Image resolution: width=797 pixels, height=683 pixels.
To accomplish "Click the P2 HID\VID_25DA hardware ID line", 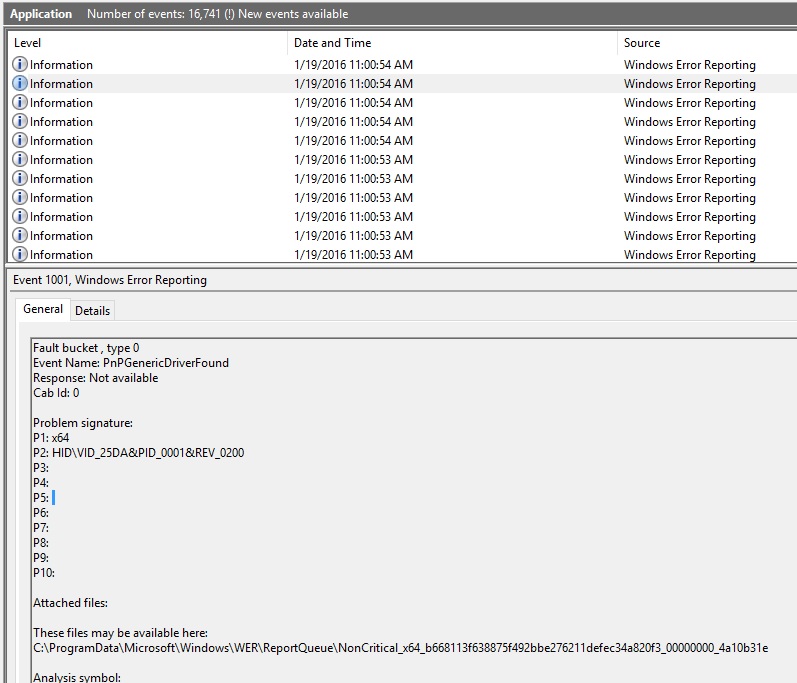I will point(138,453).
